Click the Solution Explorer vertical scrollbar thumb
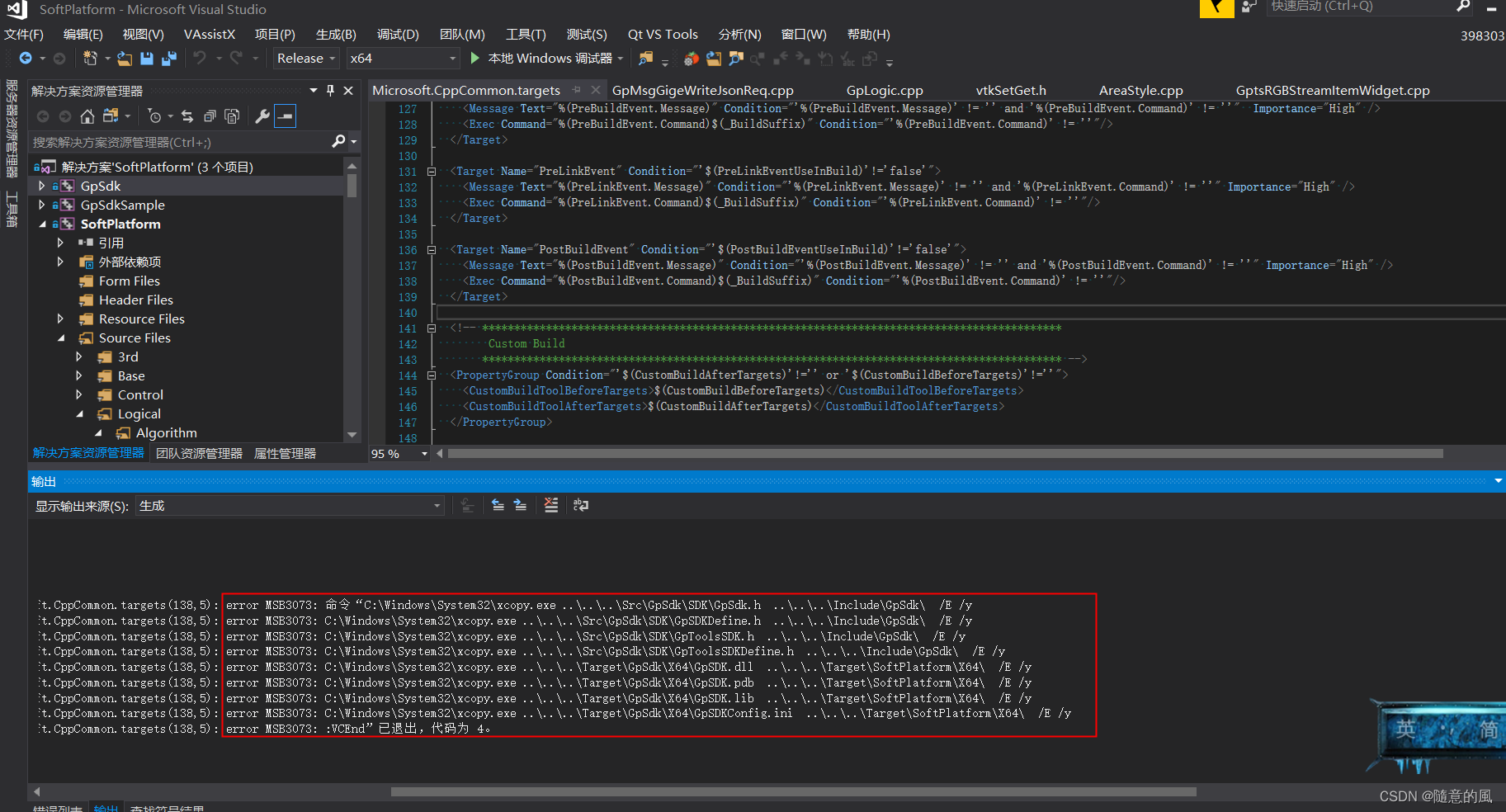 pyautogui.click(x=352, y=185)
